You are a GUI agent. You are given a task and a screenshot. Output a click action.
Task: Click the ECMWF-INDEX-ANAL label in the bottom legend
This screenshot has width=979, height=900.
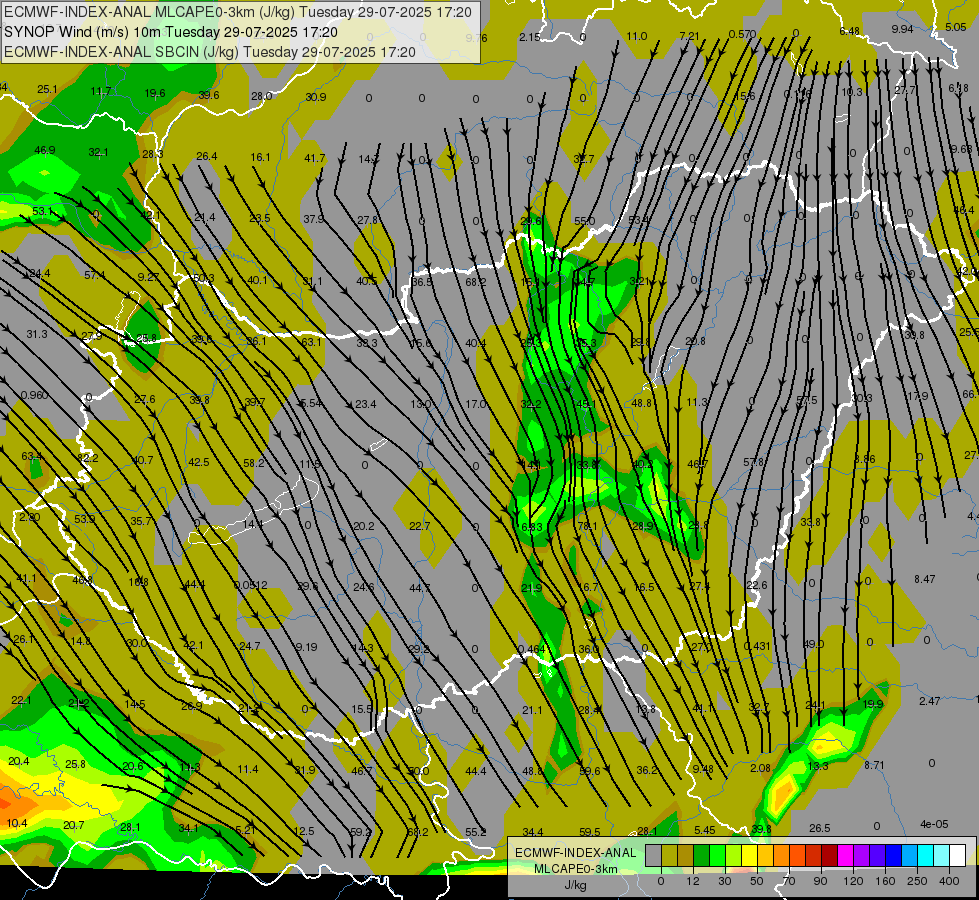point(576,853)
